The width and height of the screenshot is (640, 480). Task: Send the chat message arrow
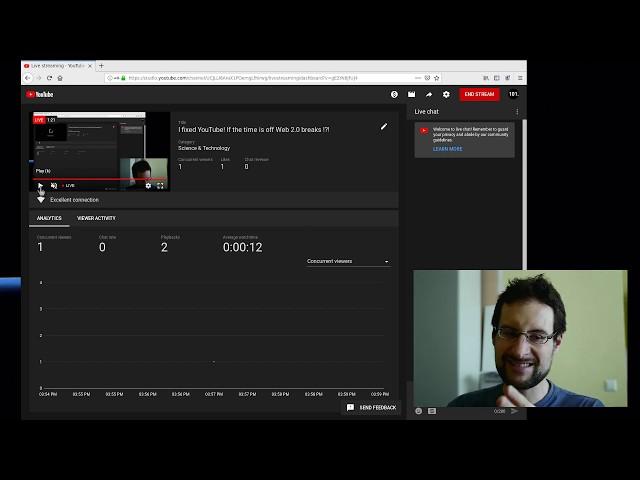[514, 411]
